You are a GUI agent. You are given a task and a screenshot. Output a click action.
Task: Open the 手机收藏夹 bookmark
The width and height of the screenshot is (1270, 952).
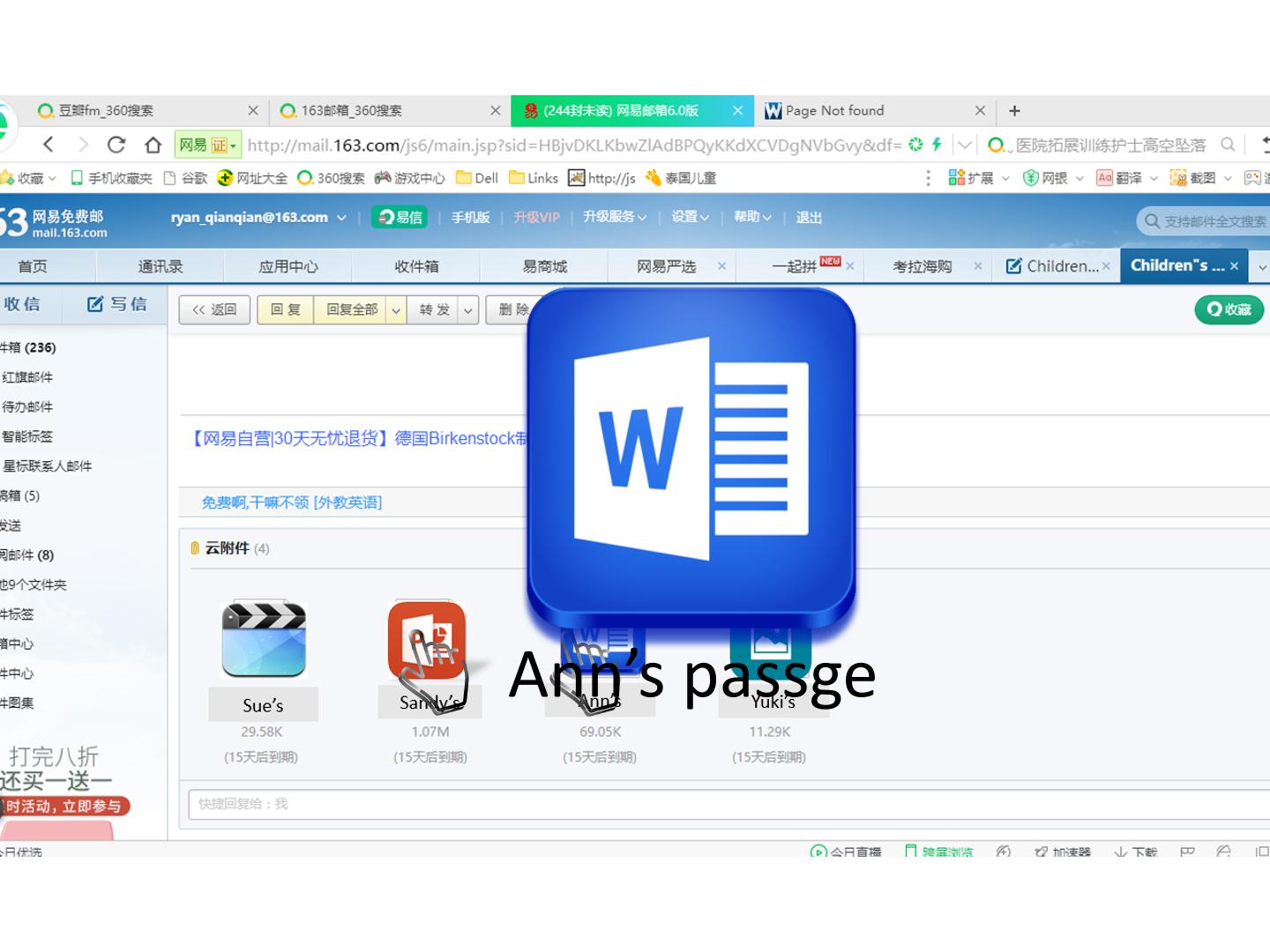(x=111, y=178)
